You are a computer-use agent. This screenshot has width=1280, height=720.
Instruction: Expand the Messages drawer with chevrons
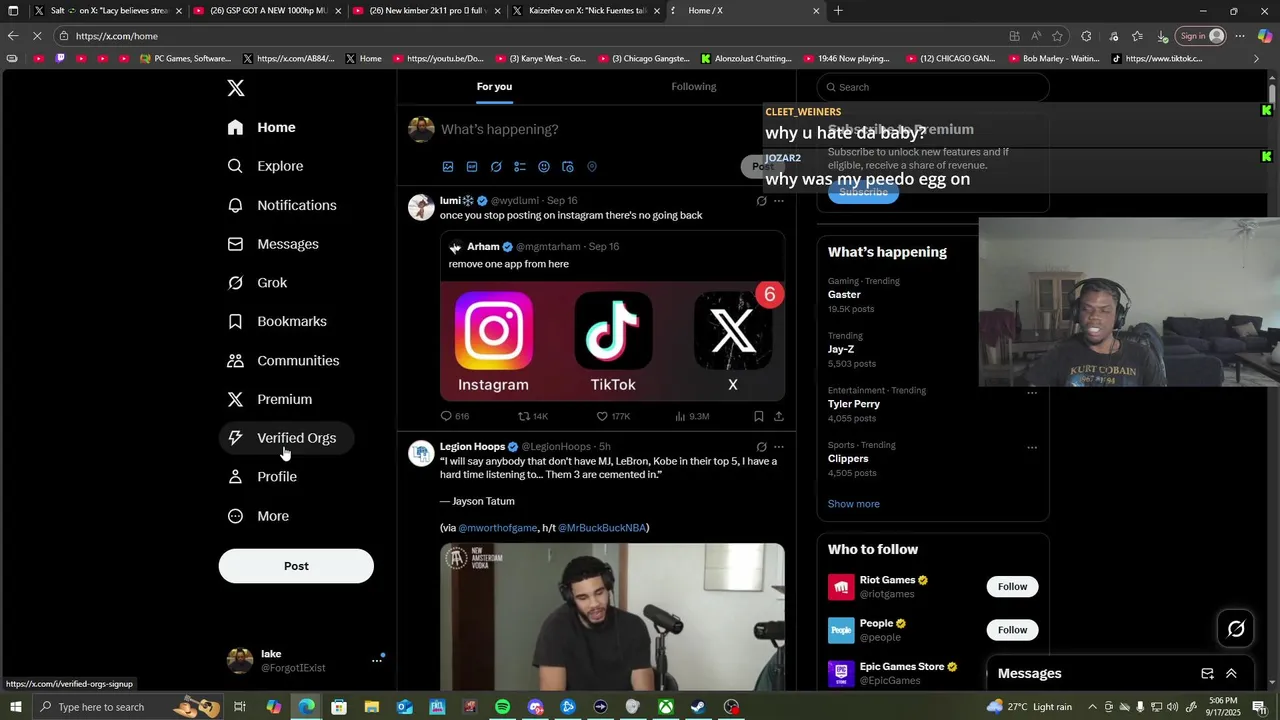click(1231, 674)
